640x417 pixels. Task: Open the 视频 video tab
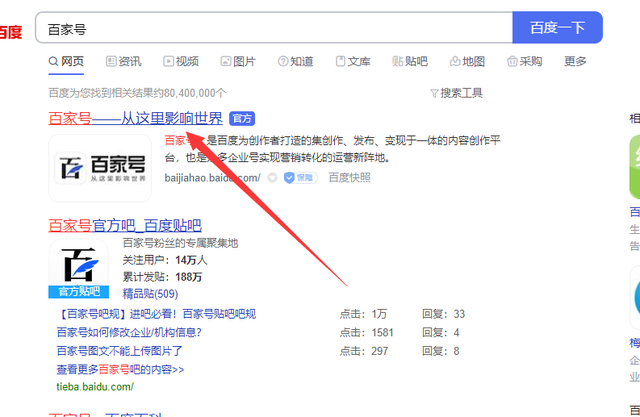click(180, 62)
